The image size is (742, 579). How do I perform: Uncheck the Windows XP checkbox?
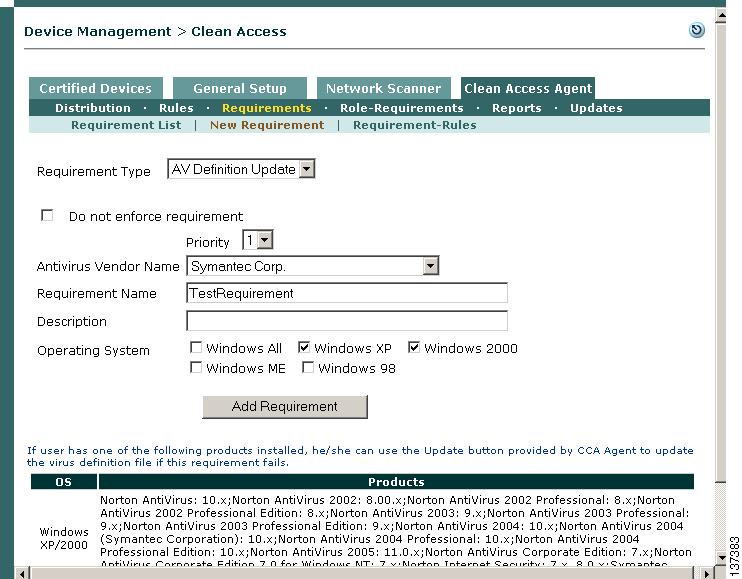click(304, 348)
